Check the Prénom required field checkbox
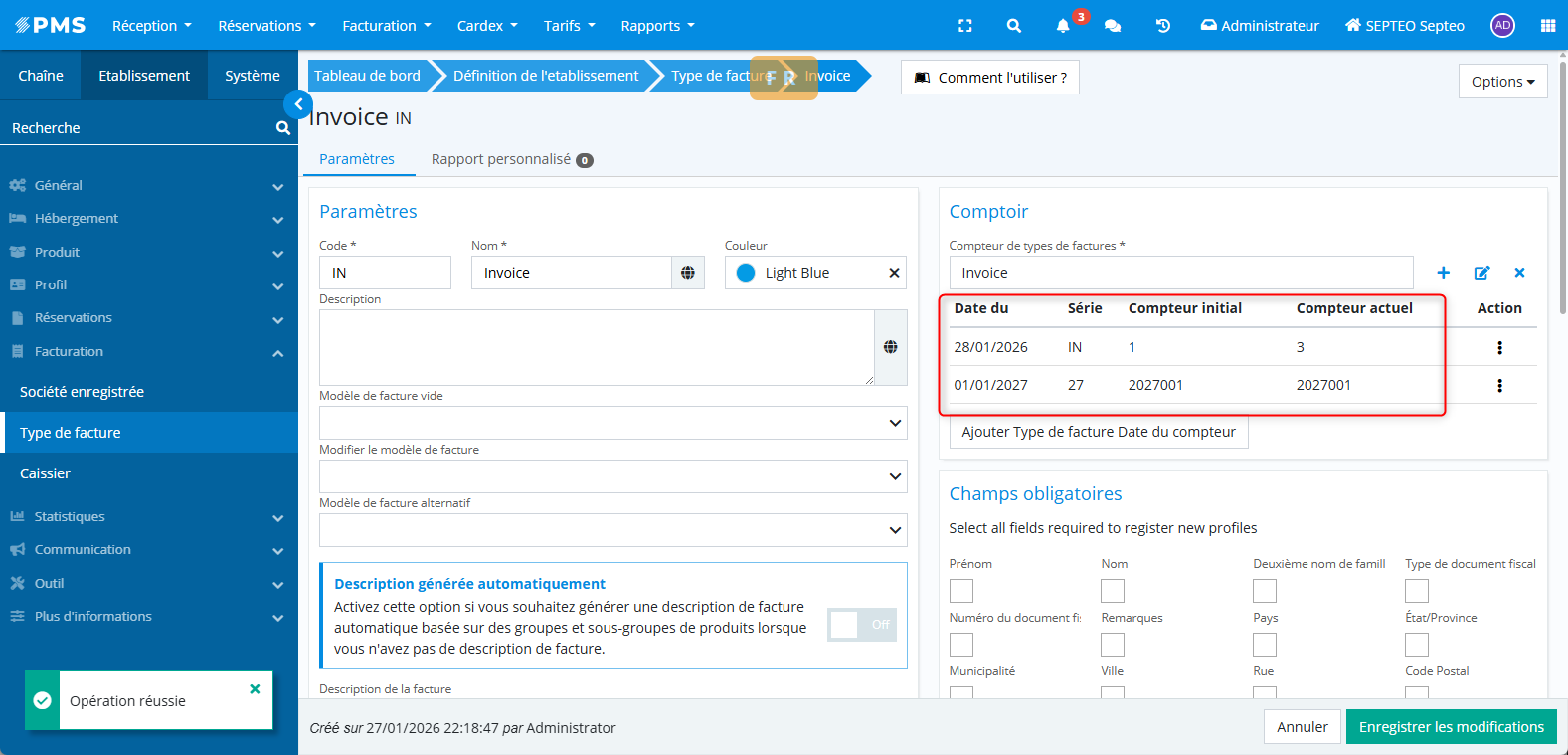 point(960,591)
